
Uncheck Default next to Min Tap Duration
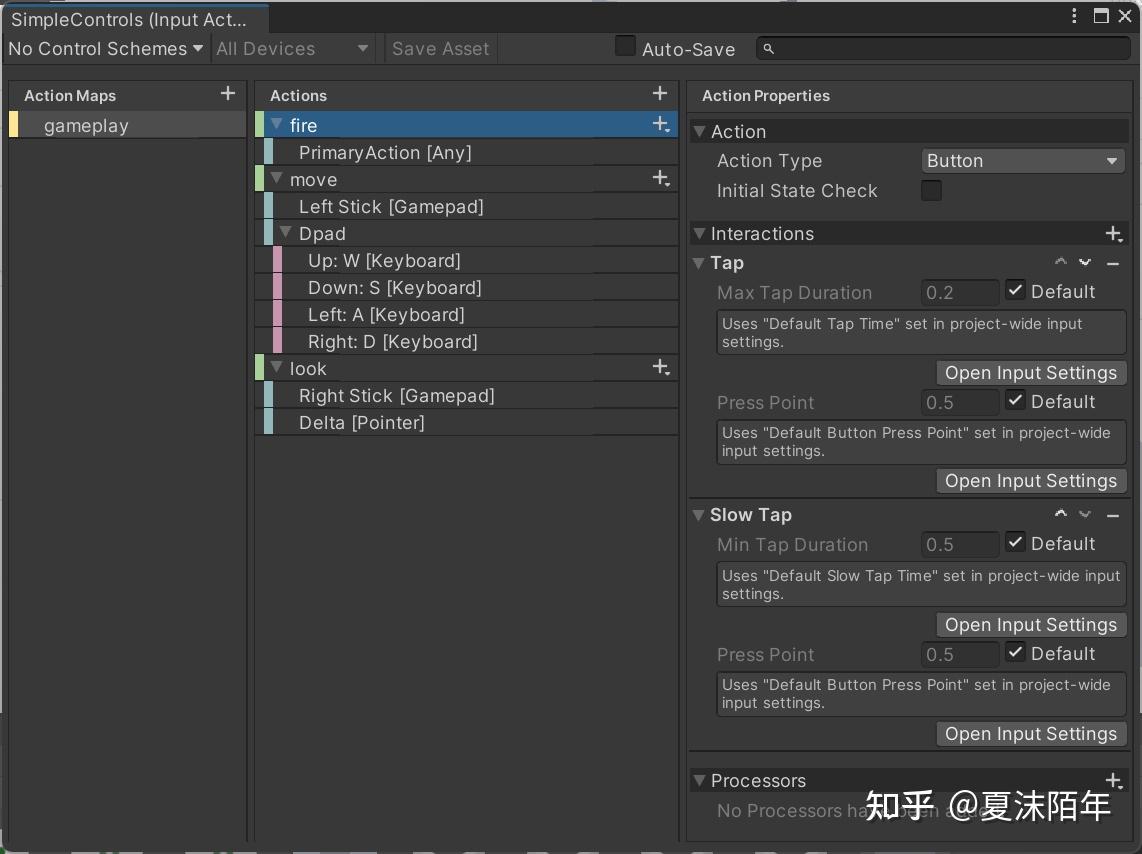click(1016, 543)
